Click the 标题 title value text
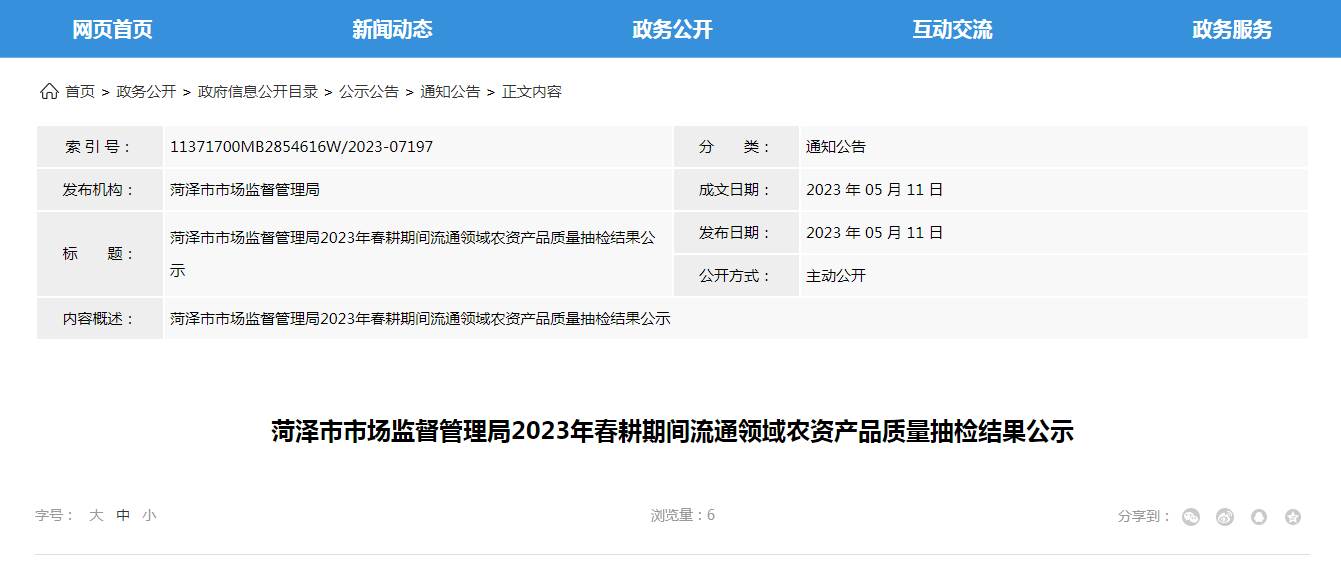This screenshot has width=1341, height=567. tap(413, 254)
